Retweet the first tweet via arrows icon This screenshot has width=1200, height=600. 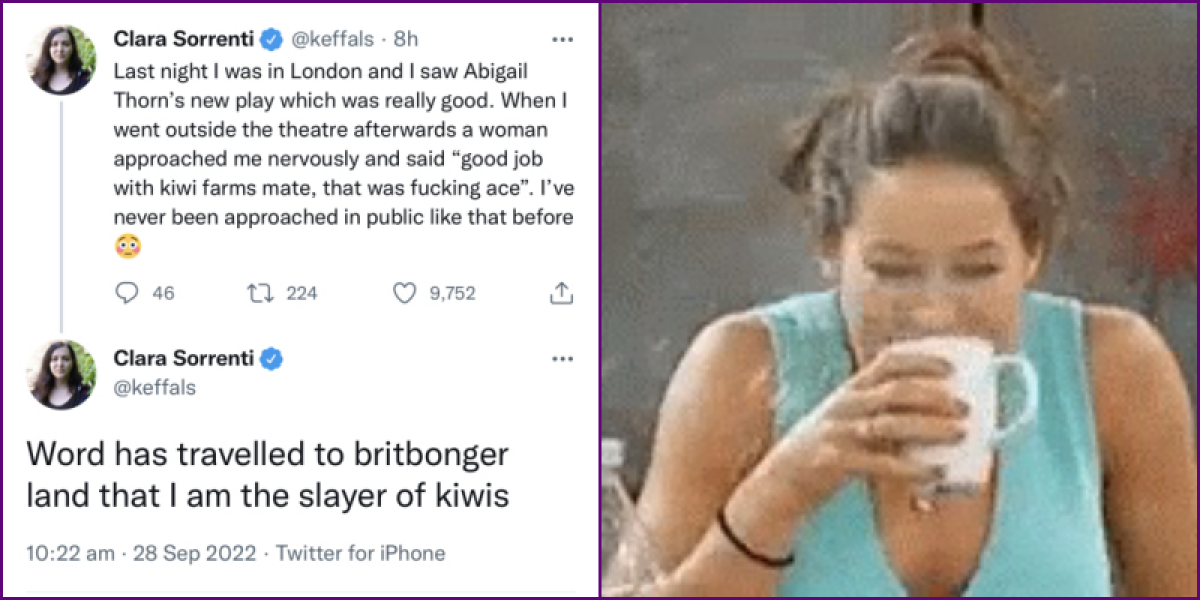pos(258,293)
